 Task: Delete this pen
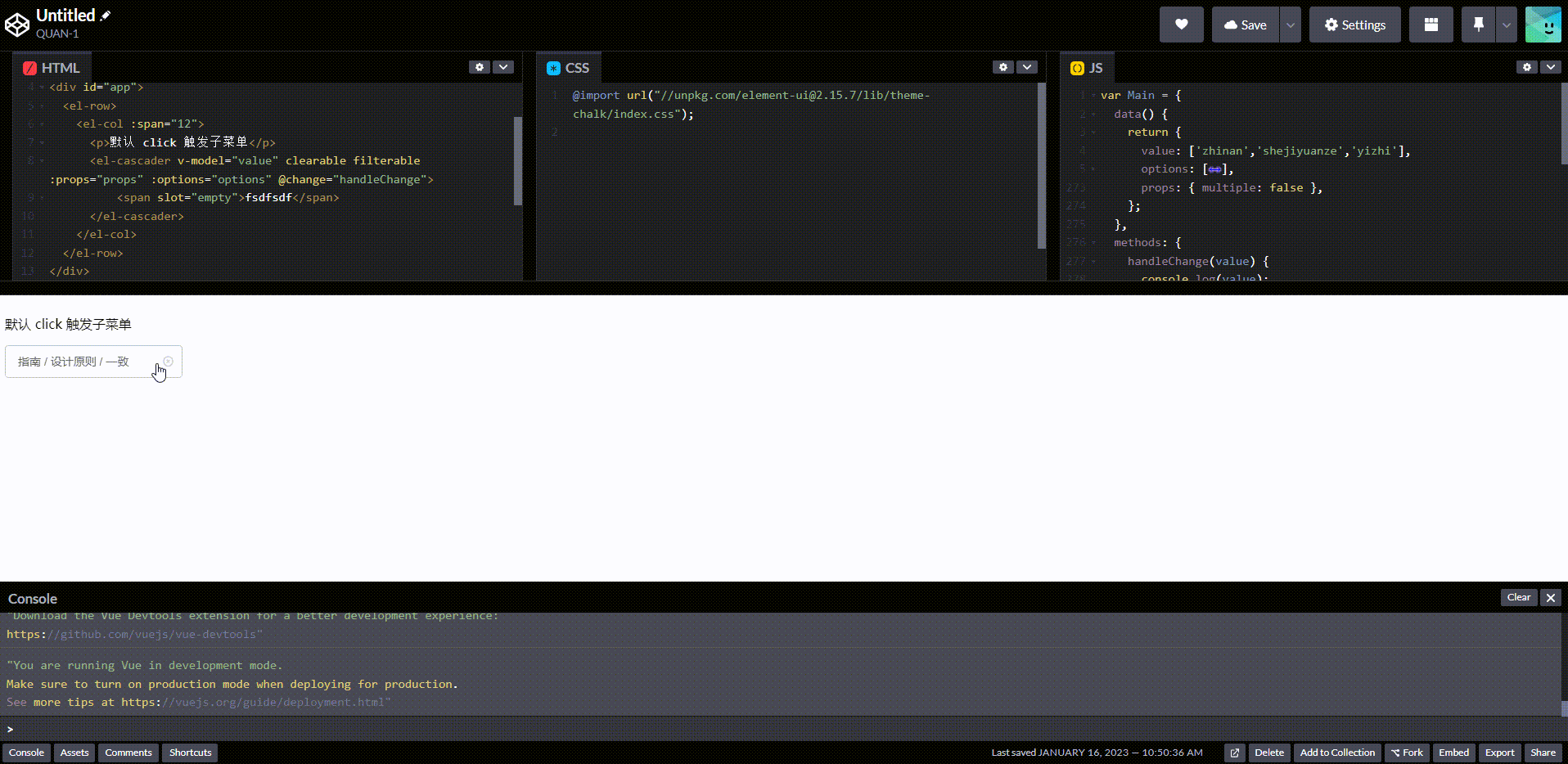[1269, 753]
